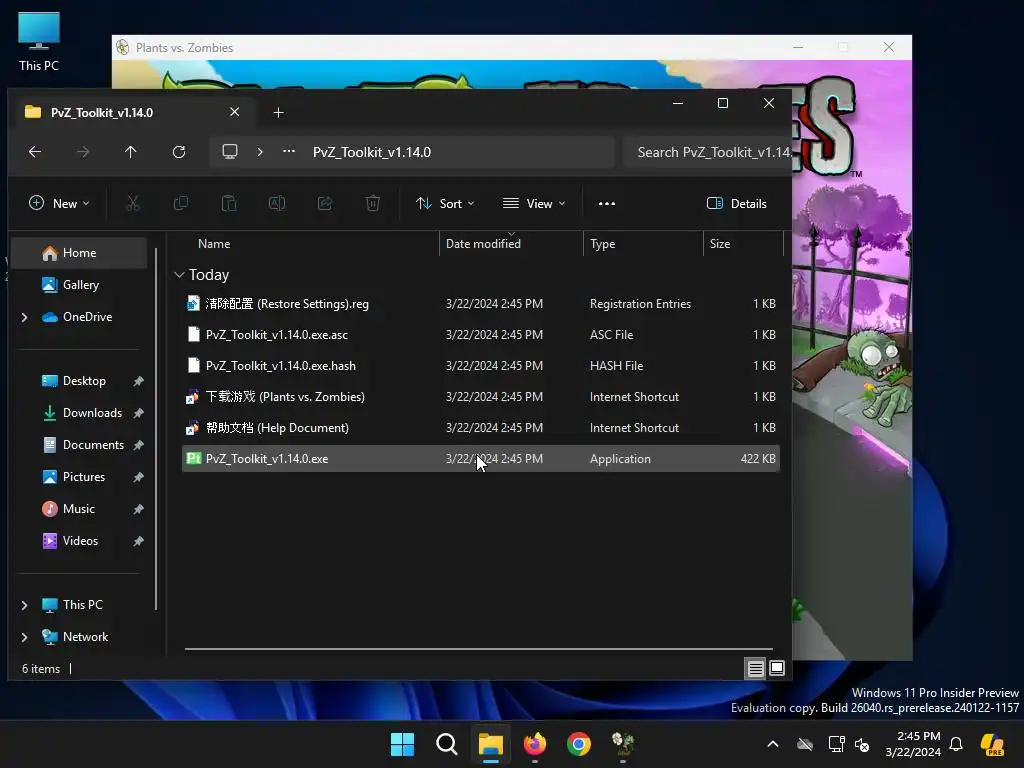Select the PvZ_Toolkit_v1.14.0.exe application
Viewport: 1024px width, 768px height.
pyautogui.click(x=481, y=458)
